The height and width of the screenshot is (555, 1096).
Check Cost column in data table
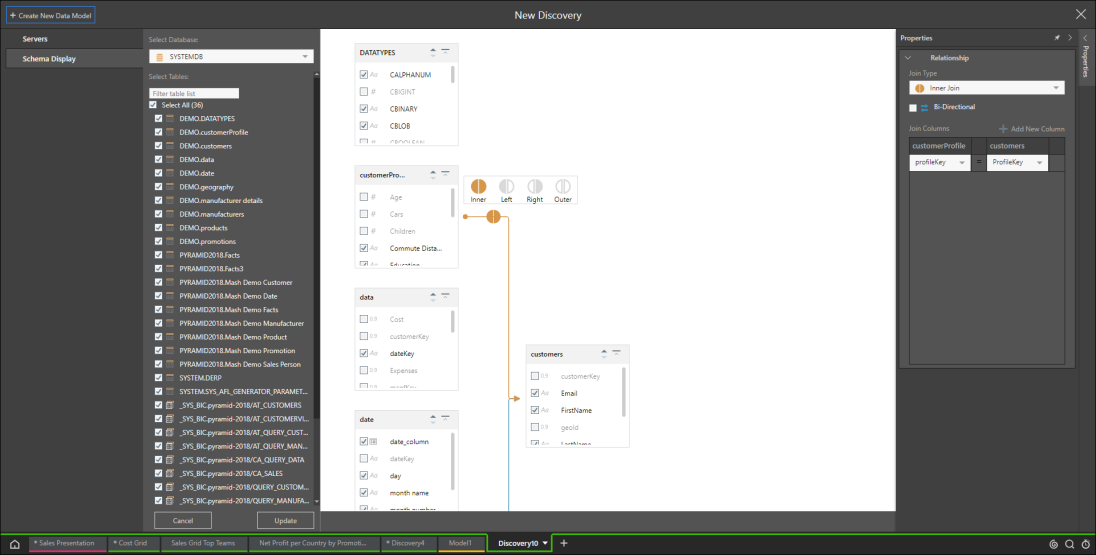click(363, 319)
